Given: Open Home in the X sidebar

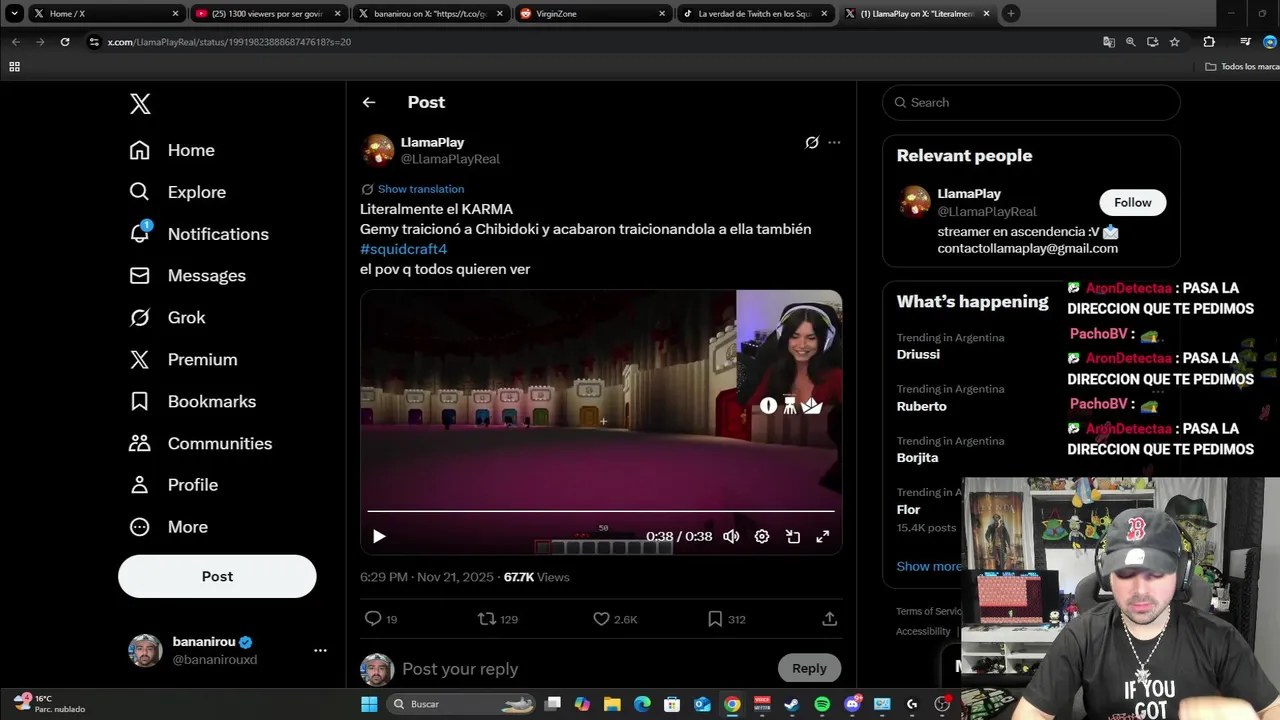Looking at the screenshot, I should (172, 150).
